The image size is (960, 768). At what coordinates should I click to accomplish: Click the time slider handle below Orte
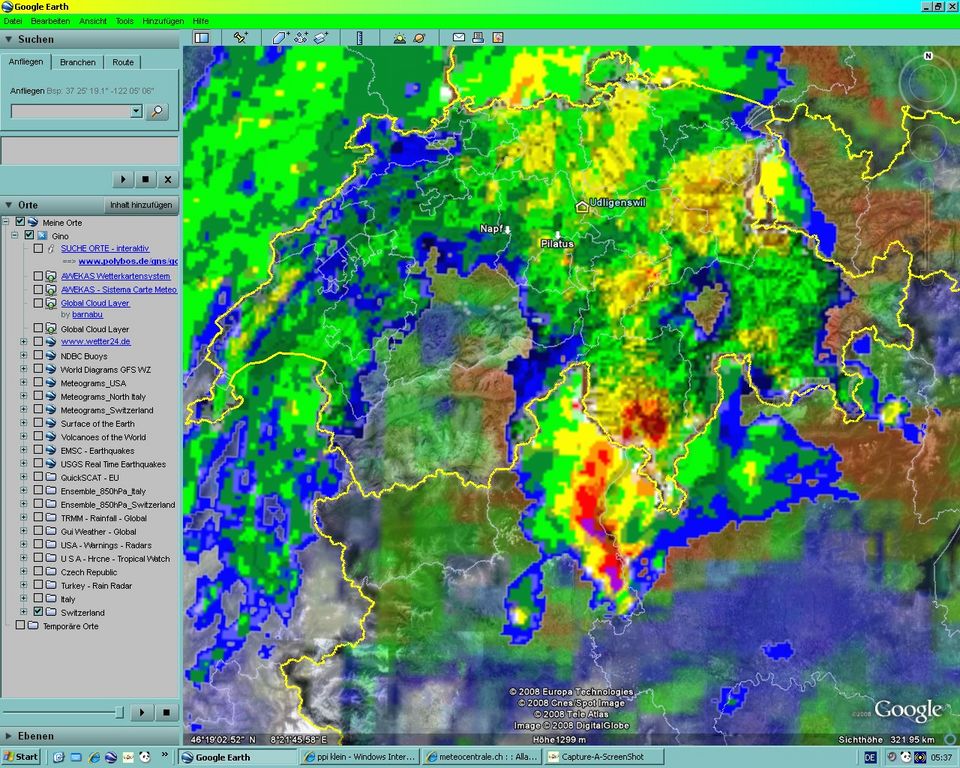[119, 712]
